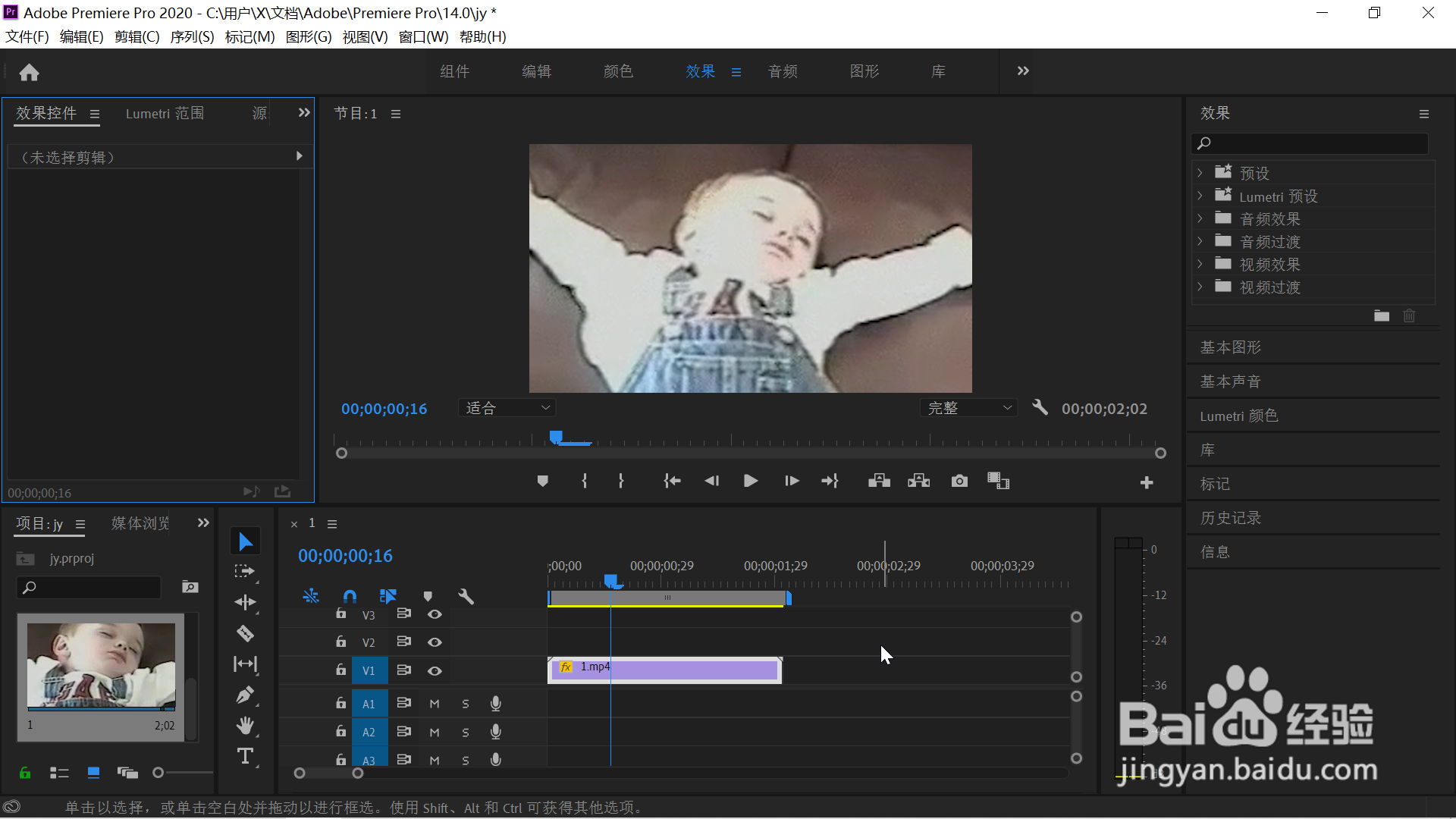Click the Lift button in the Program Monitor
Screen dimensions: 1456x819
coord(879,482)
